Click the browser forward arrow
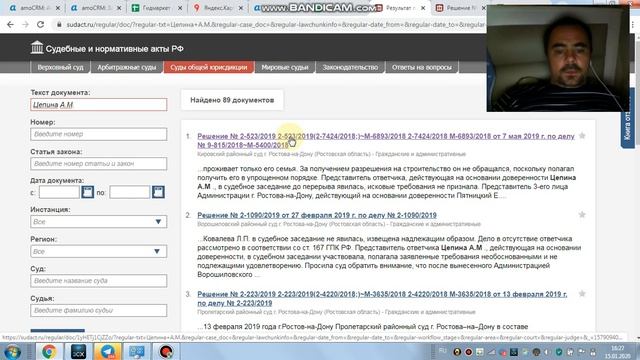This screenshot has height=360, width=640. pyautogui.click(x=25, y=24)
